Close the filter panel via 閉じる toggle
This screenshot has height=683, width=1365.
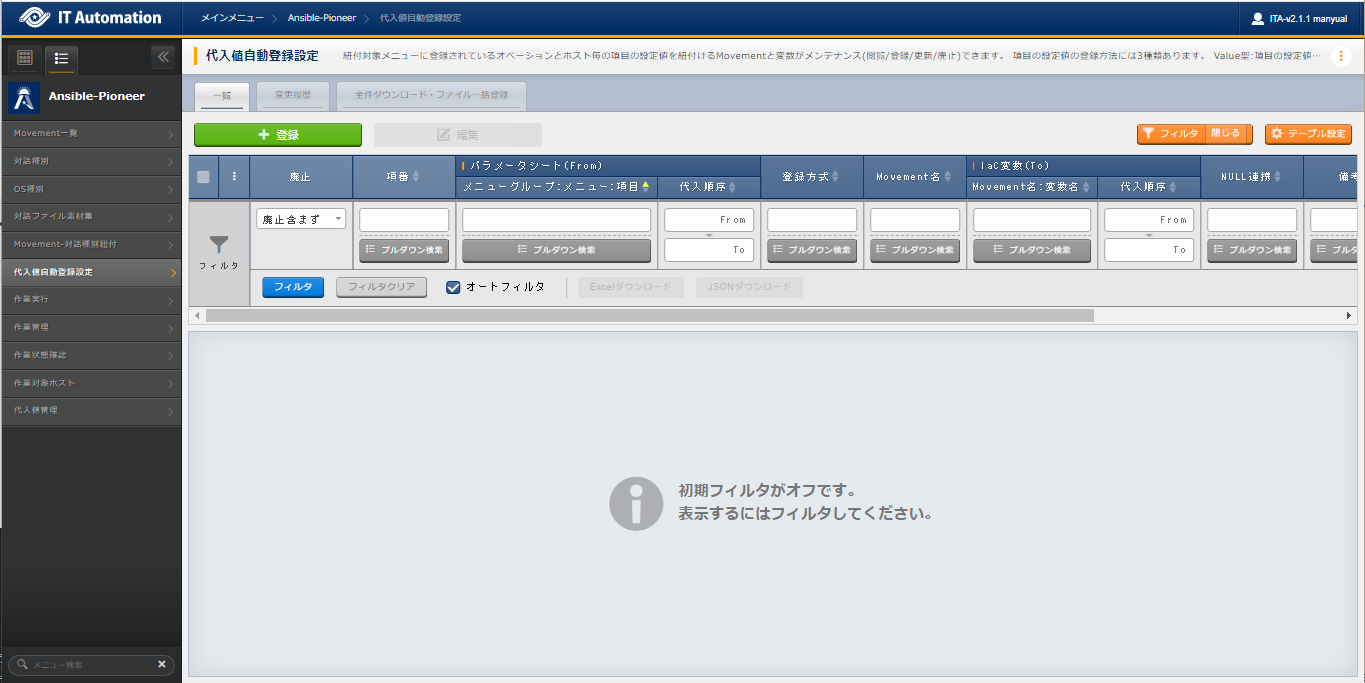(x=1225, y=134)
